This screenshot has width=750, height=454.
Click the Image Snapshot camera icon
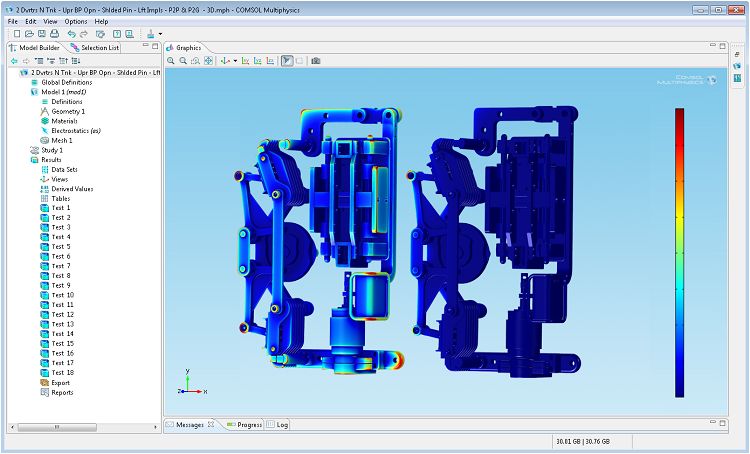[x=316, y=61]
